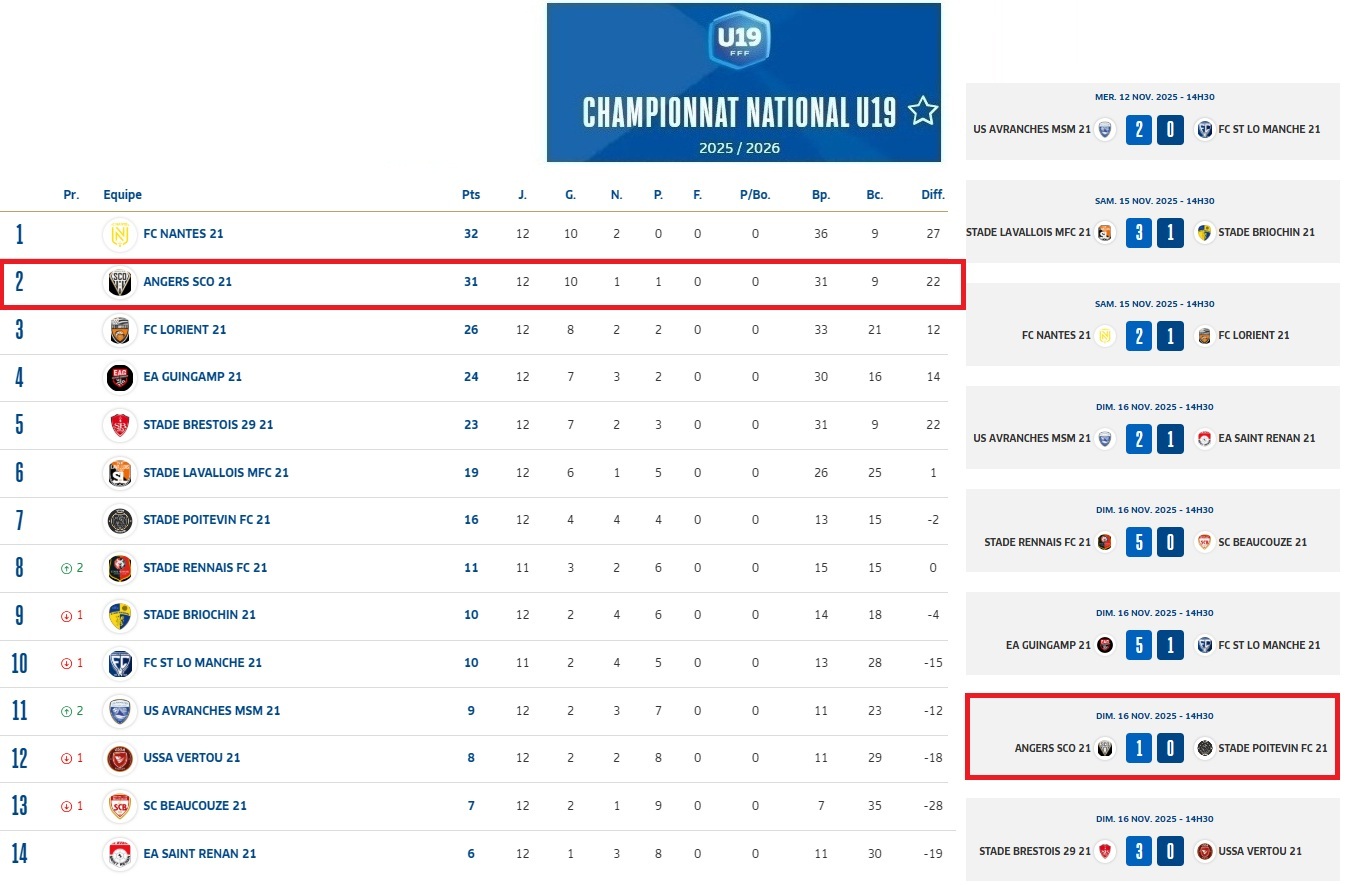Click the favorite star beside Championnat National U19
1348x885 pixels.
tap(922, 111)
